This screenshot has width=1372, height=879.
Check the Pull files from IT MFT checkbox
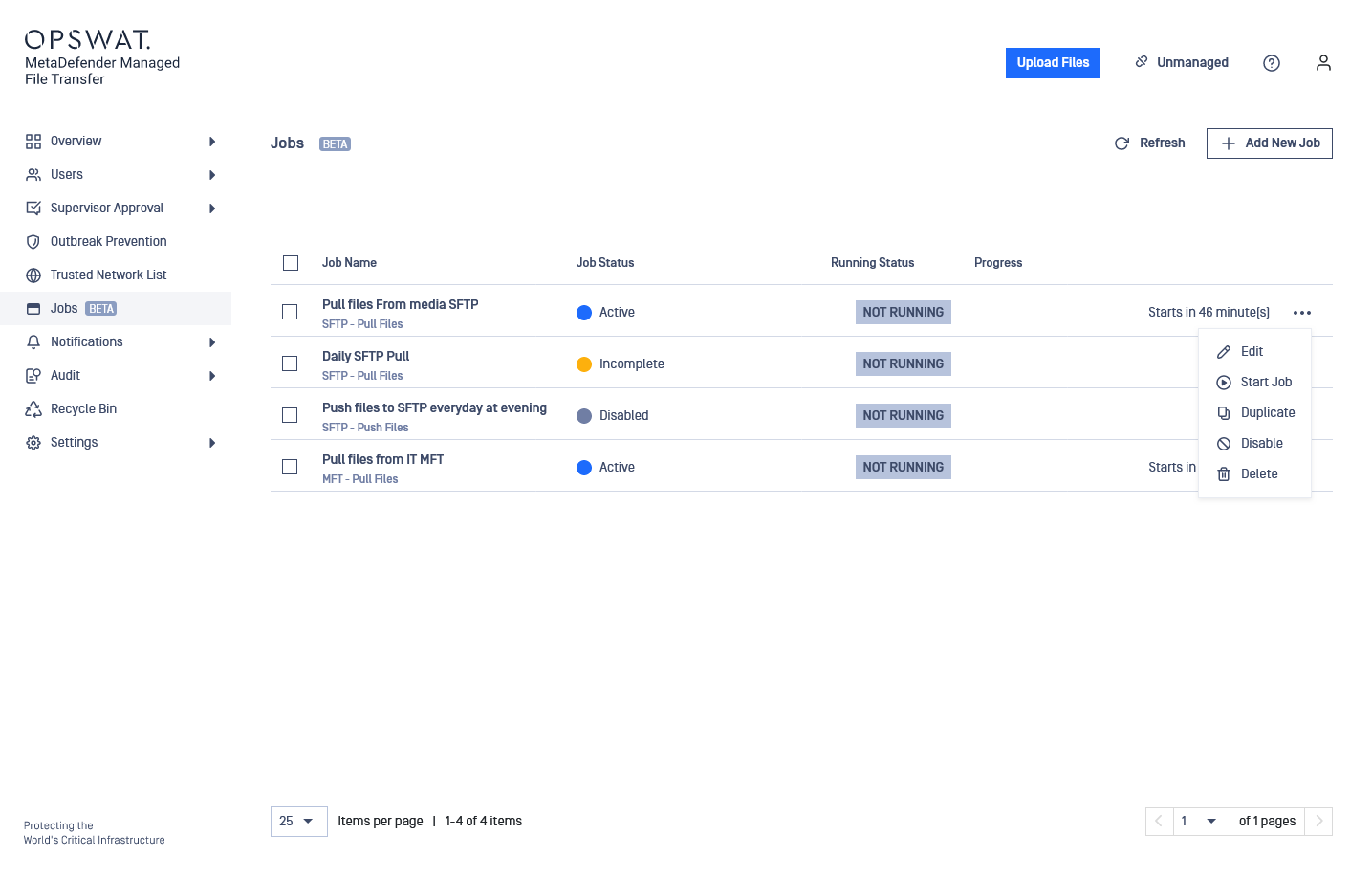point(290,467)
